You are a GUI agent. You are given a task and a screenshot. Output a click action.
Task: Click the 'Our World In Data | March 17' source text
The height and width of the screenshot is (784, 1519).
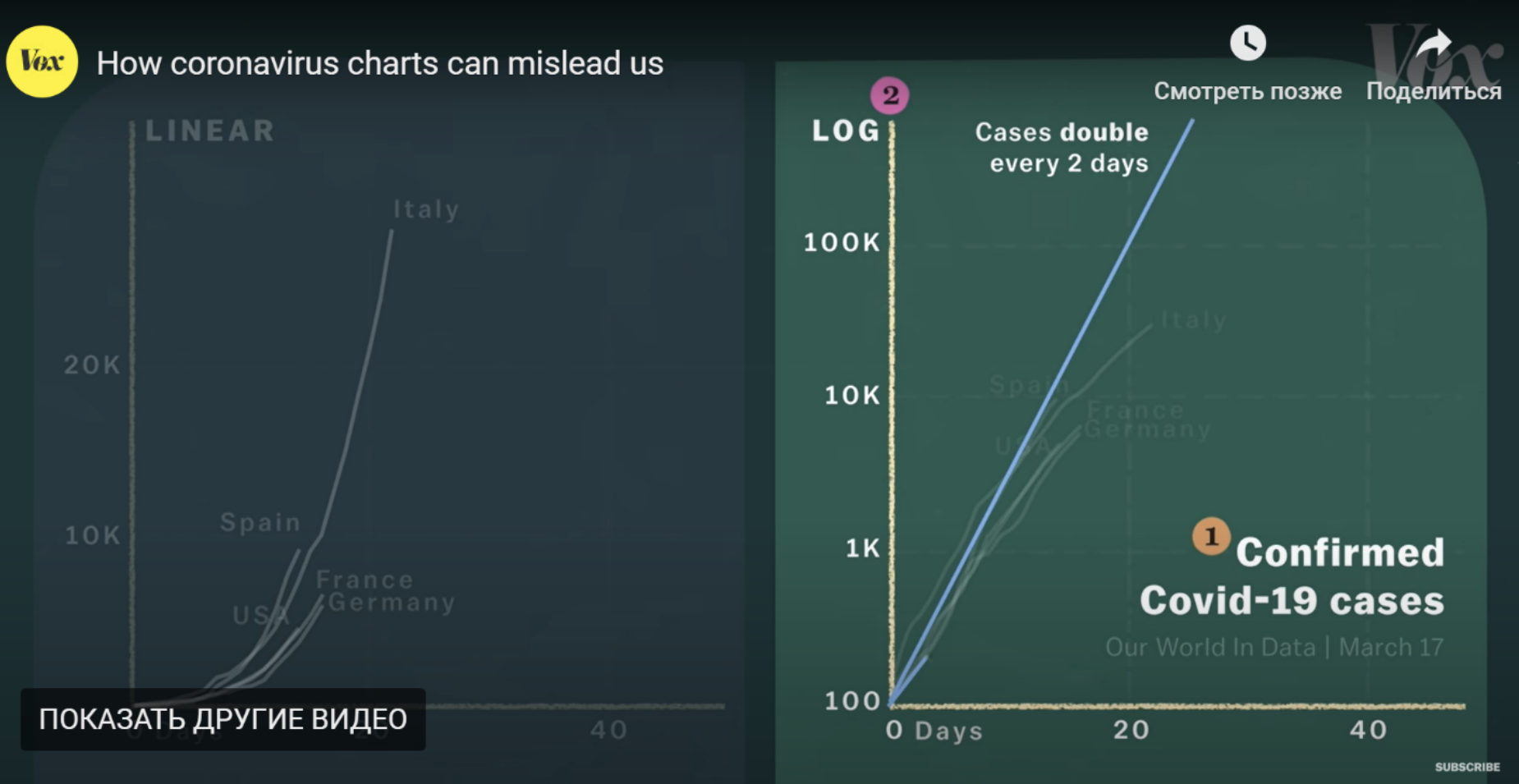pos(1273,647)
